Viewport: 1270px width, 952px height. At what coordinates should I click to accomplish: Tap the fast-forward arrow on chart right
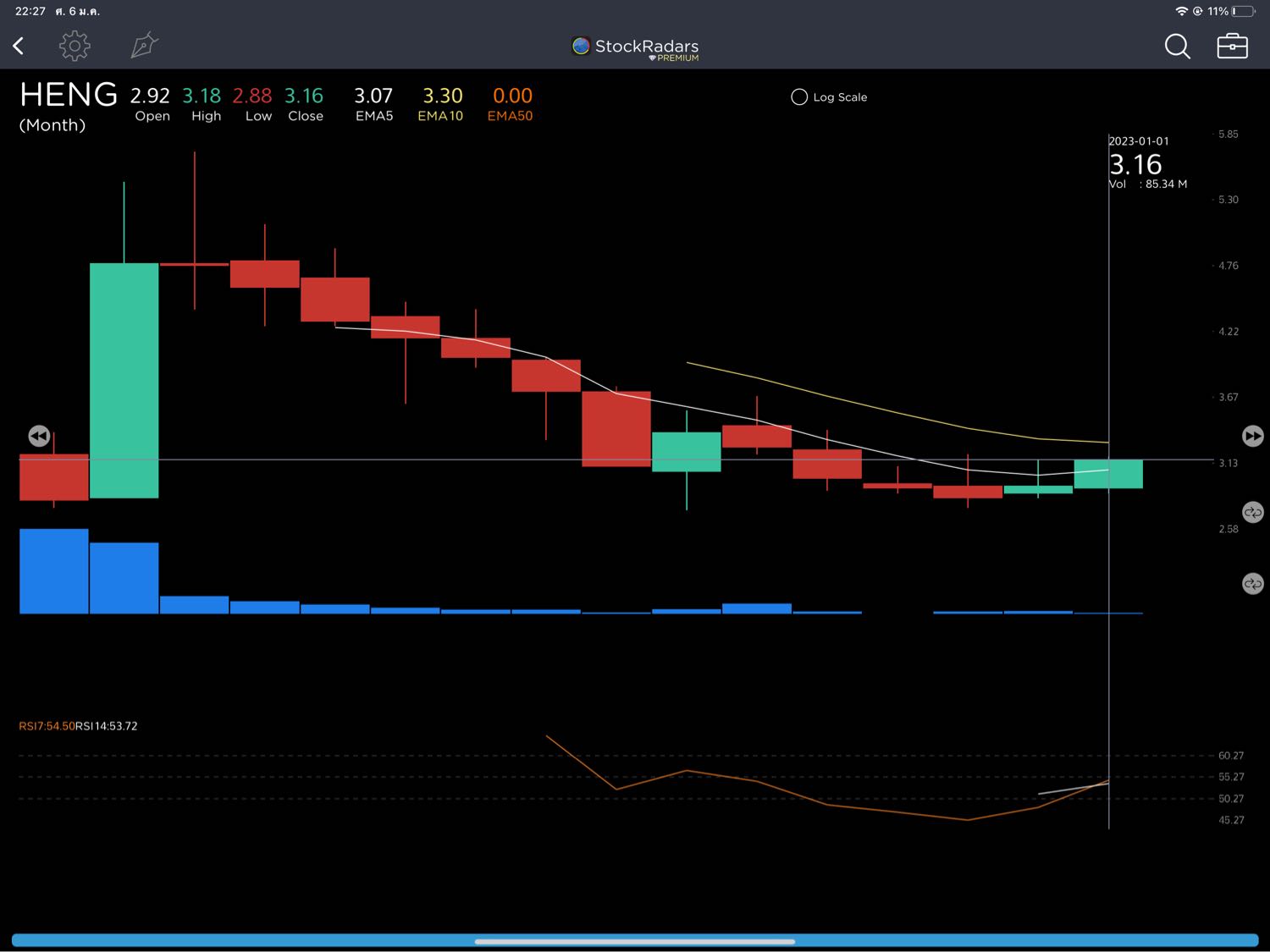1253,436
